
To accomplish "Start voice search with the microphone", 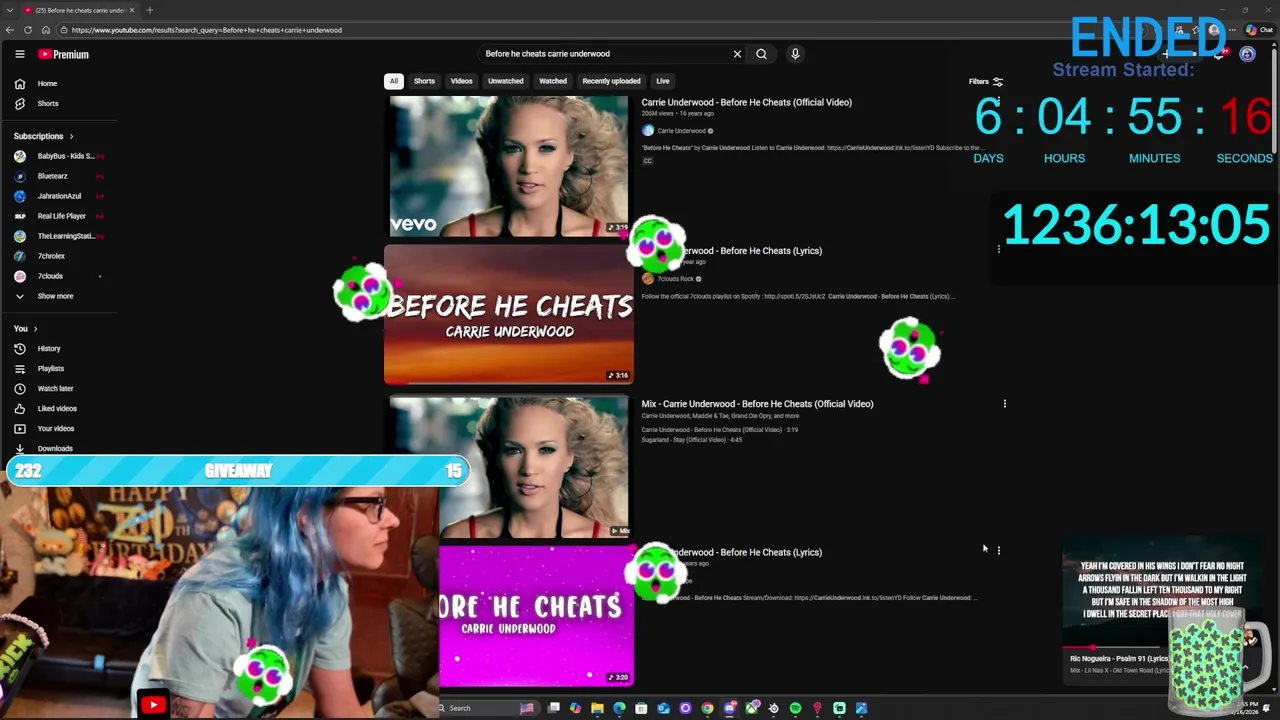I will [795, 54].
